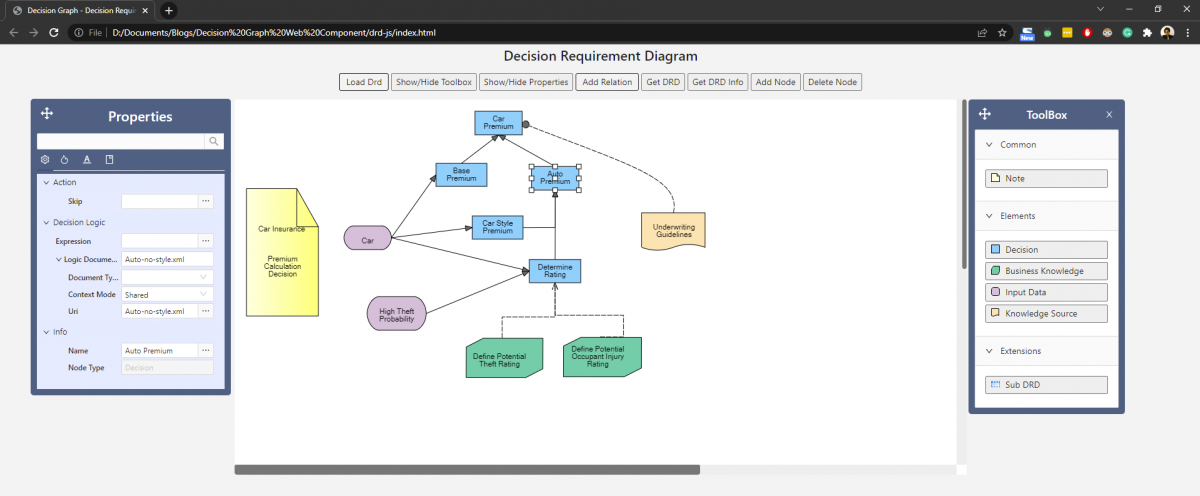Go back in browser history

pyautogui.click(x=13, y=32)
